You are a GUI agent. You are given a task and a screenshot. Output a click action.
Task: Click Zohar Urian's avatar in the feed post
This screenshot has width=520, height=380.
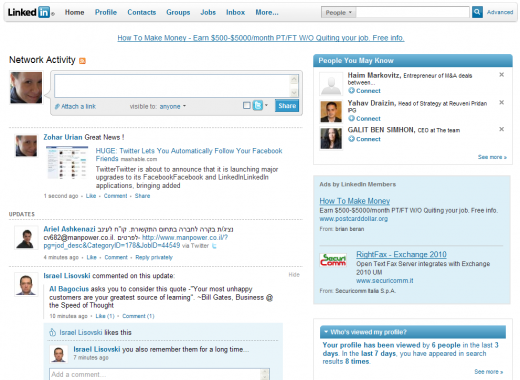pyautogui.click(x=26, y=145)
